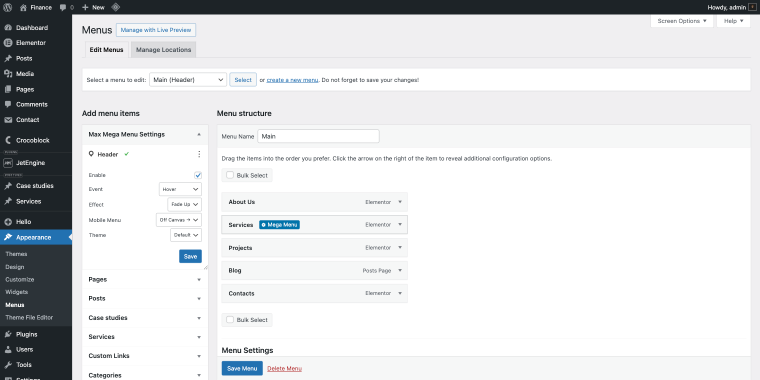Open the menu selector showing Main (Header)

tap(188, 79)
